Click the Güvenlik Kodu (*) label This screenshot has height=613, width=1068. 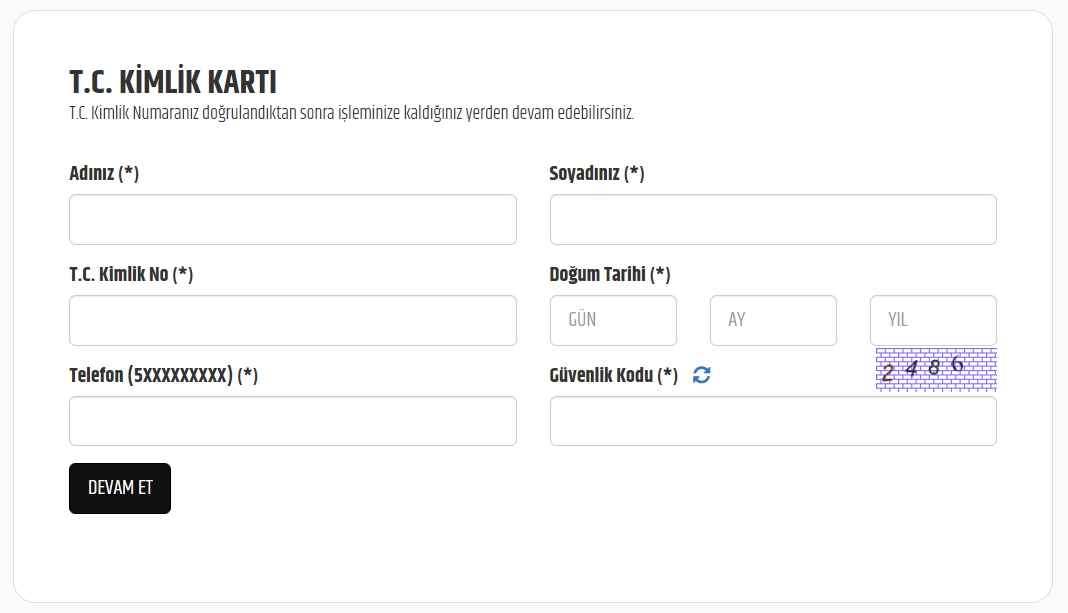(613, 375)
